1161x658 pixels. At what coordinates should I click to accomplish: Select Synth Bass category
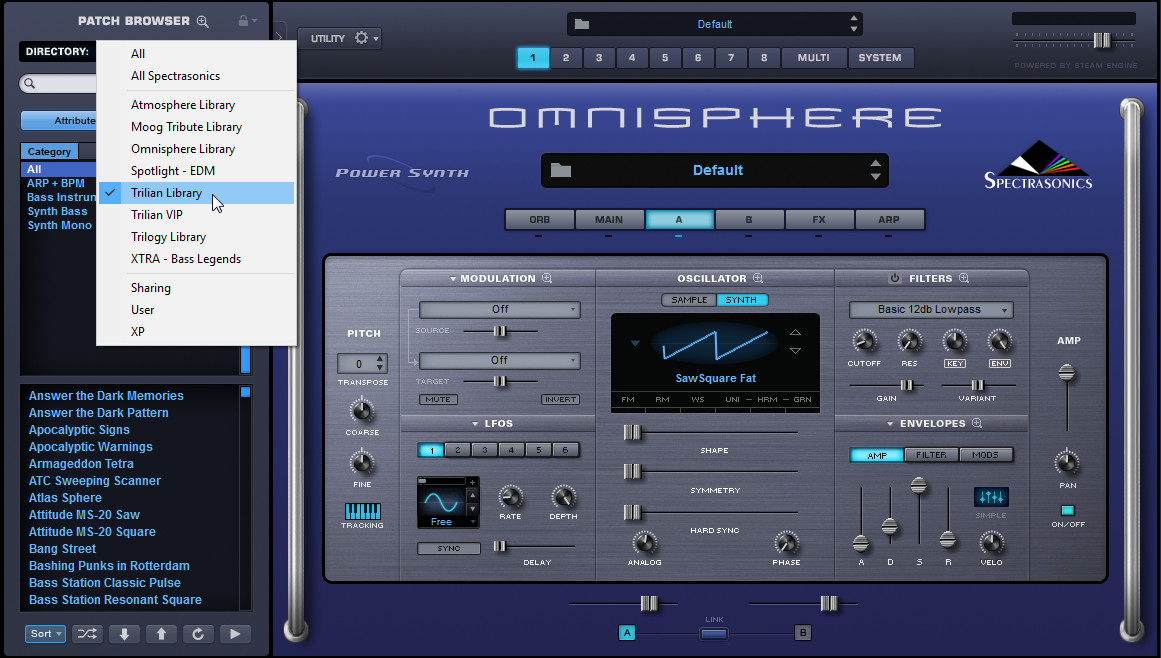click(57, 212)
